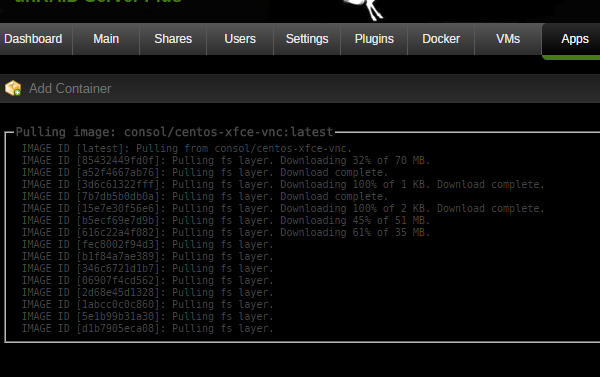The image size is (600, 377).
Task: Click the Add Container box icon
Action: 13,88
